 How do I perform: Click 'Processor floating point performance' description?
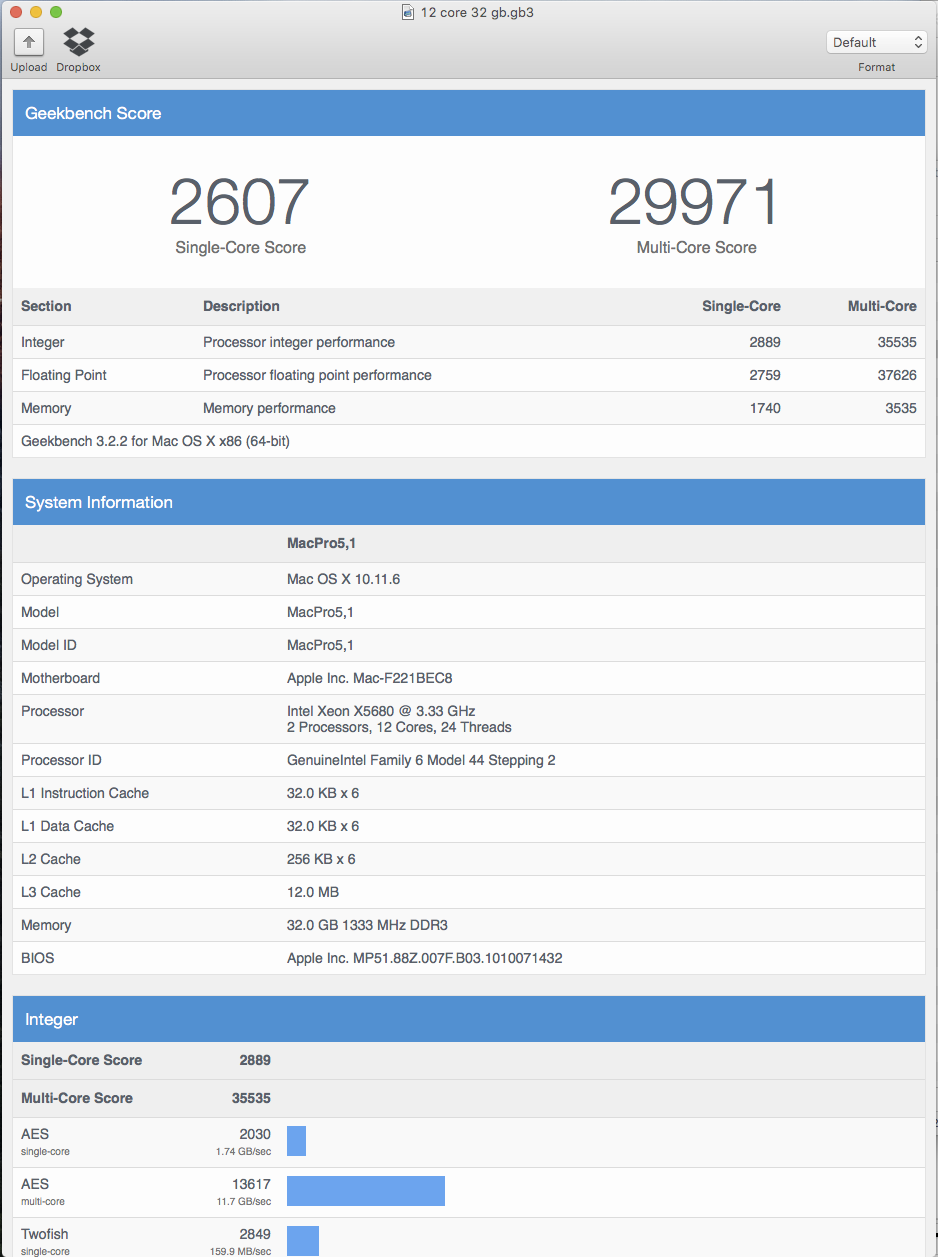pyautogui.click(x=317, y=375)
